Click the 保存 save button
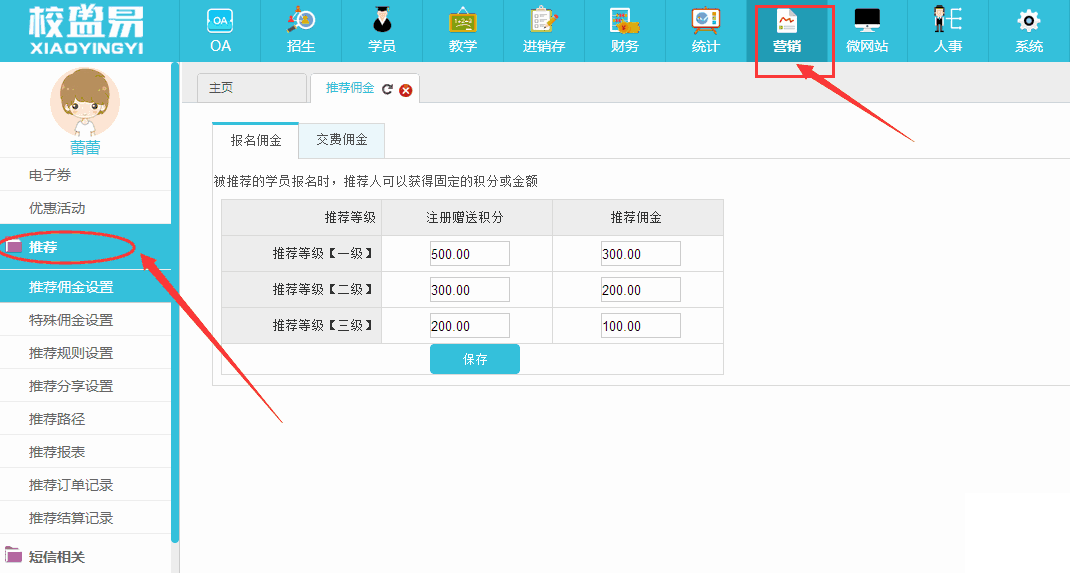The height and width of the screenshot is (573, 1070). (475, 359)
